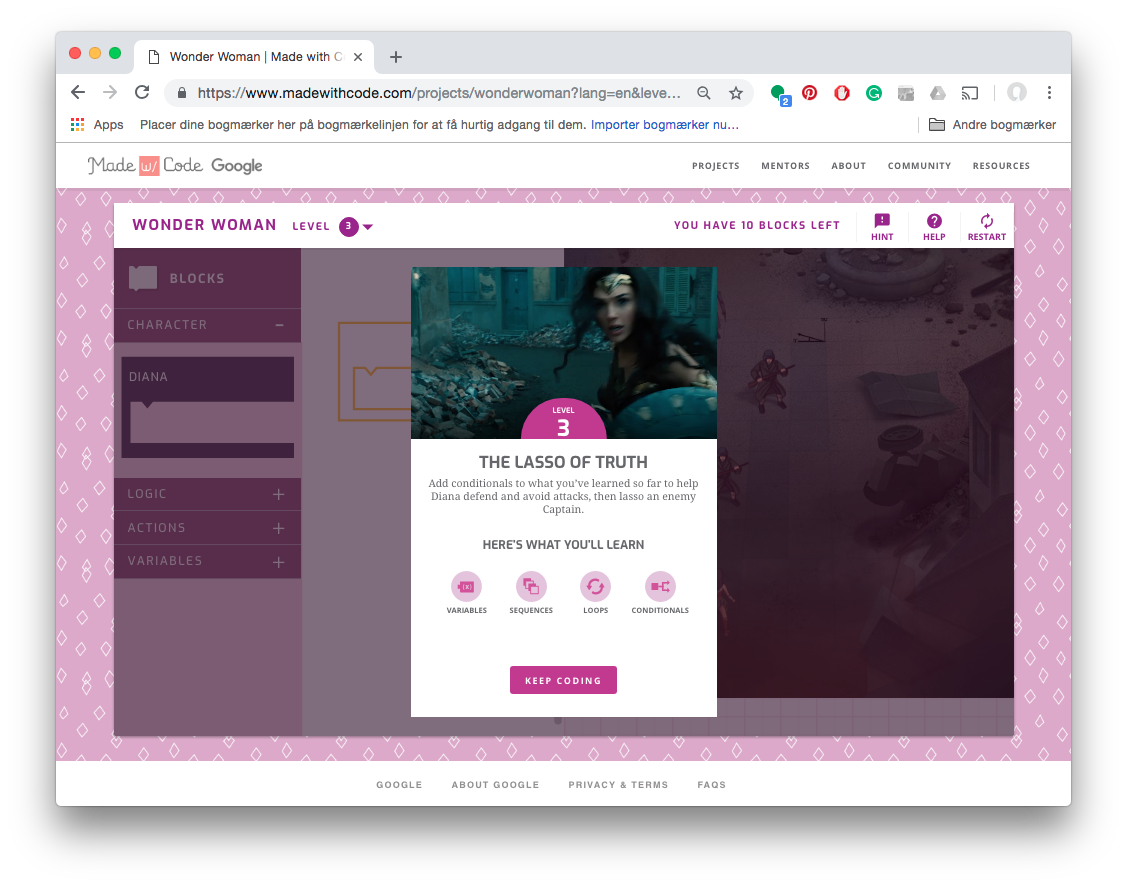
Task: Click the Restart icon
Action: click(986, 221)
